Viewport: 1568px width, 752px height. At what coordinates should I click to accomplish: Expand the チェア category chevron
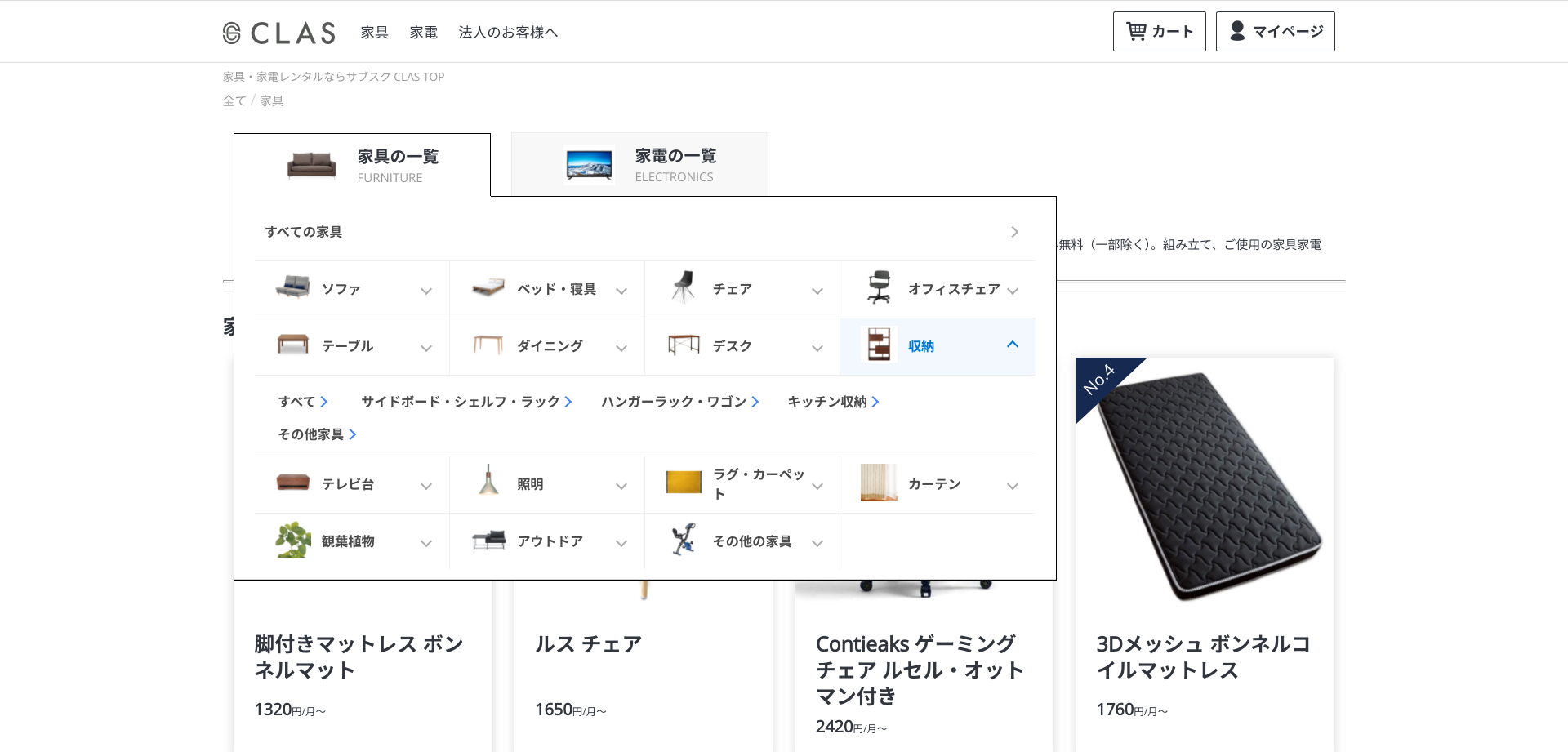(817, 291)
